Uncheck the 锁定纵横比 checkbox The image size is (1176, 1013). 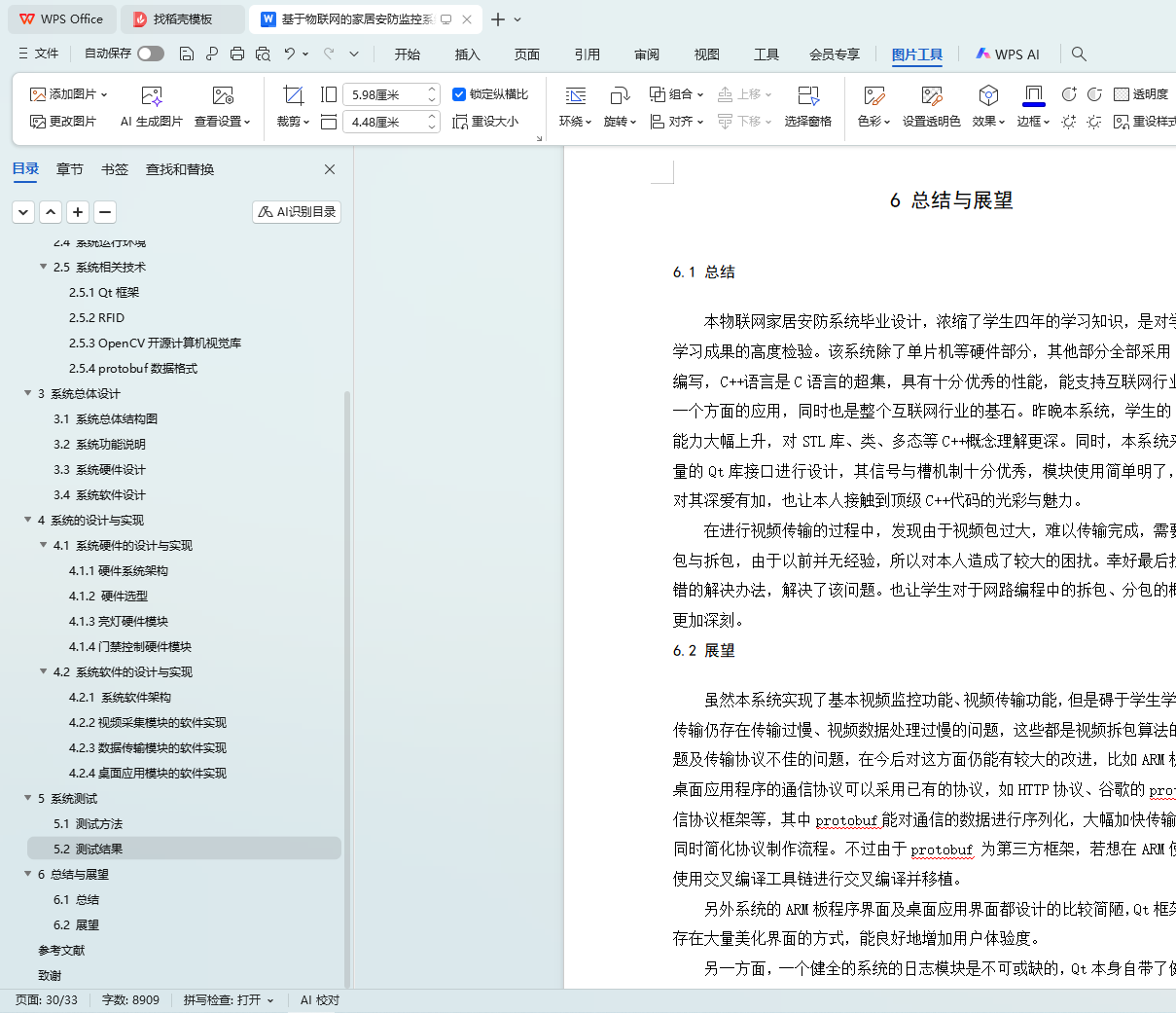point(459,94)
